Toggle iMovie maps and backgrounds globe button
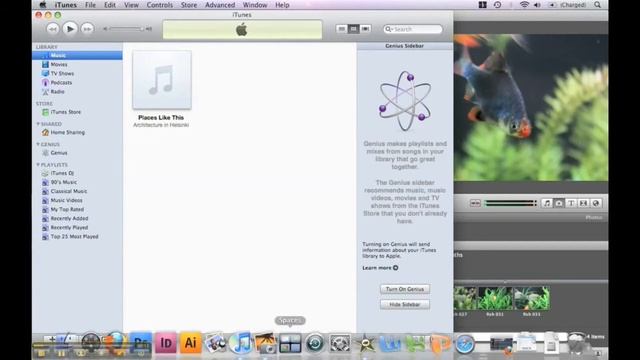This screenshot has width=640, height=360. pos(596,203)
